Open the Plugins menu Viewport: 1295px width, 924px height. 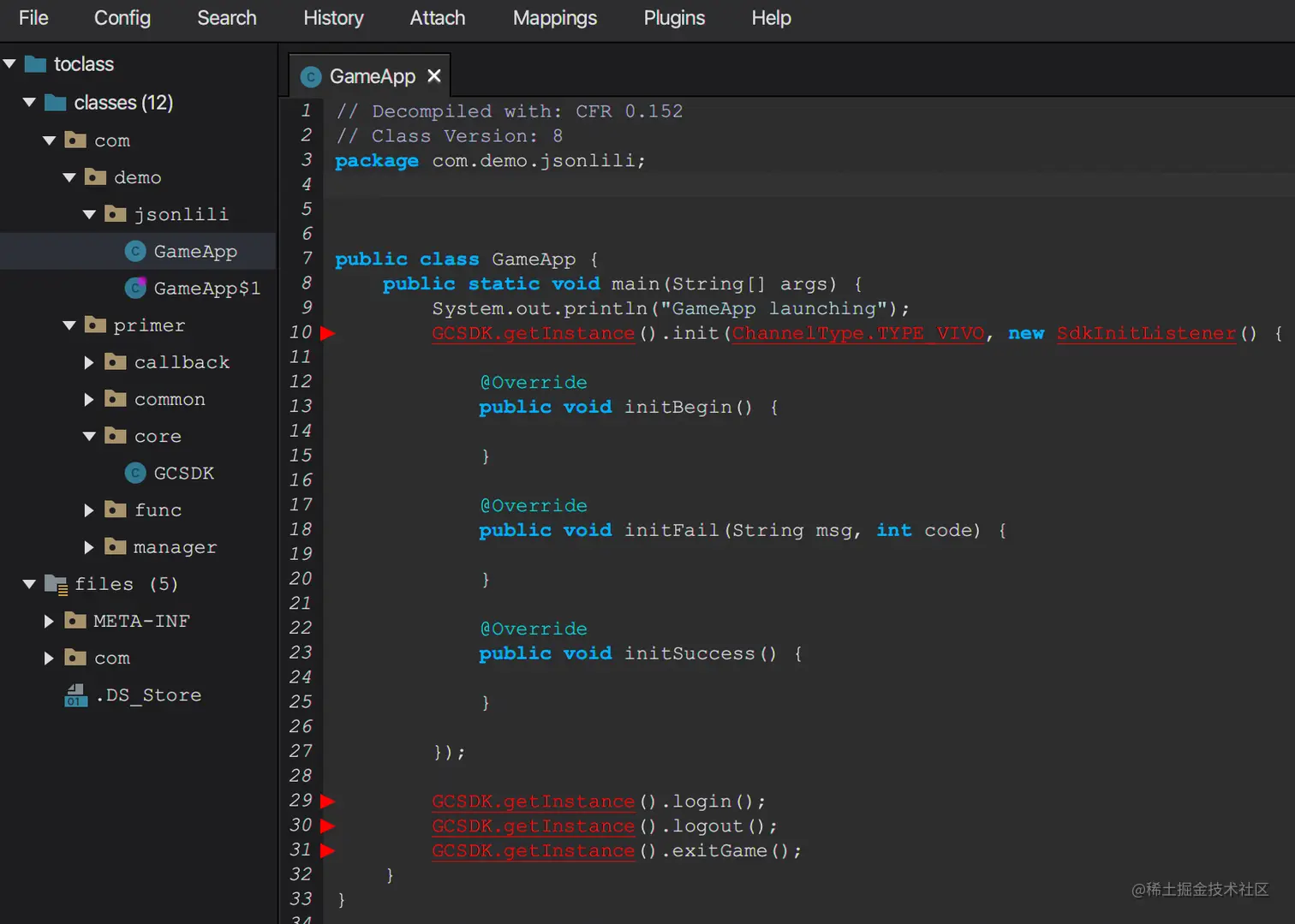(674, 18)
